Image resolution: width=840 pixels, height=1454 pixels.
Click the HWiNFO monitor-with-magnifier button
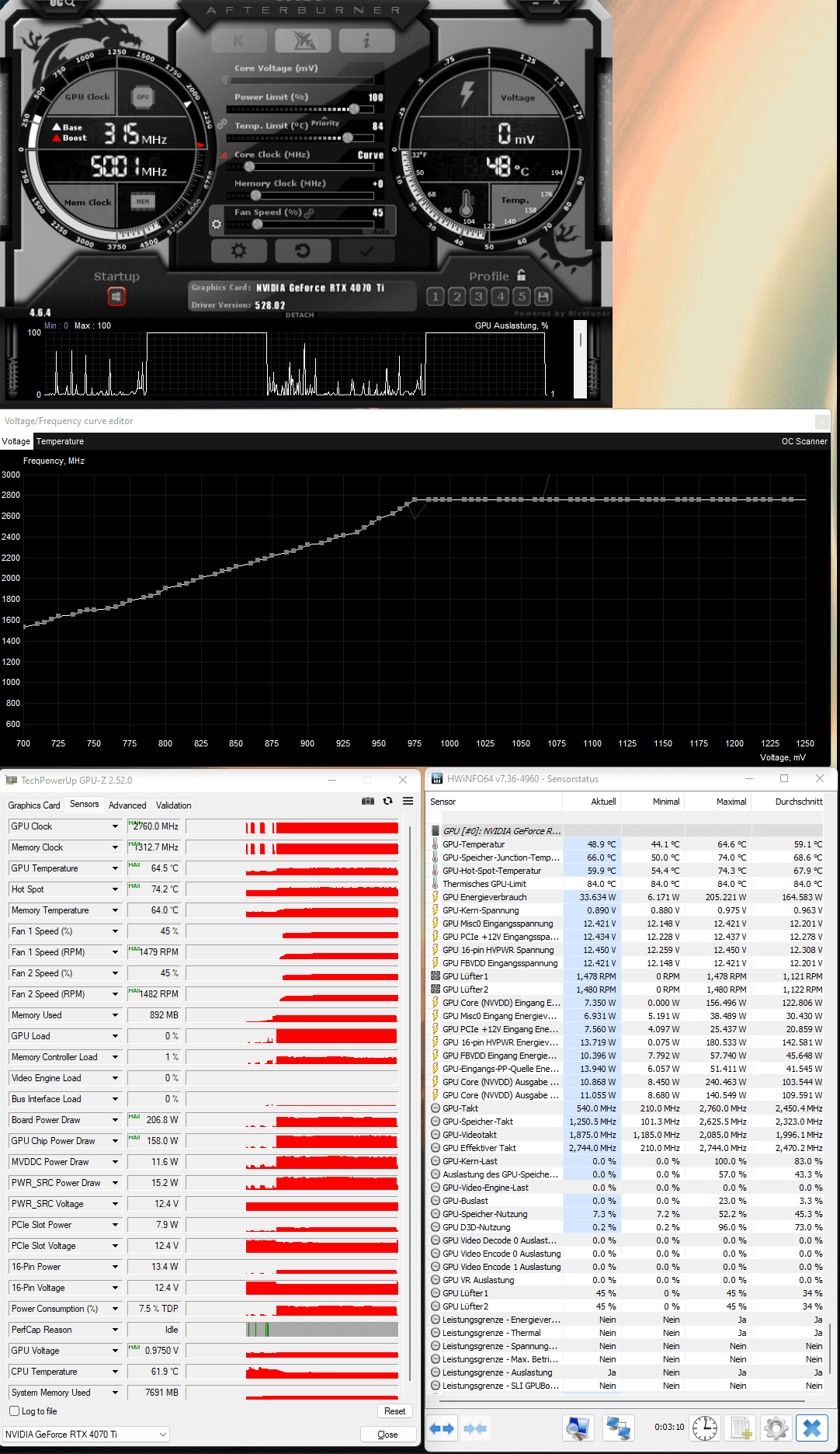[x=578, y=1428]
